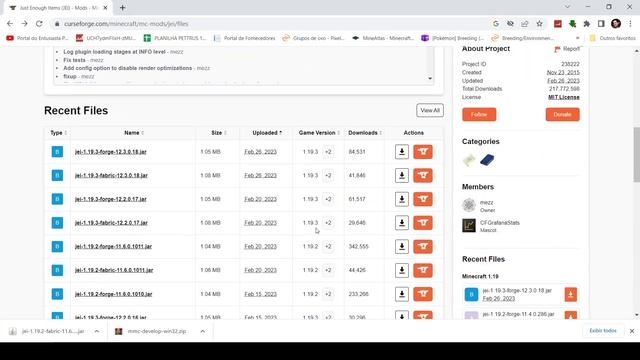Sort table by Game Version column
640x360 pixels.
pyautogui.click(x=319, y=133)
